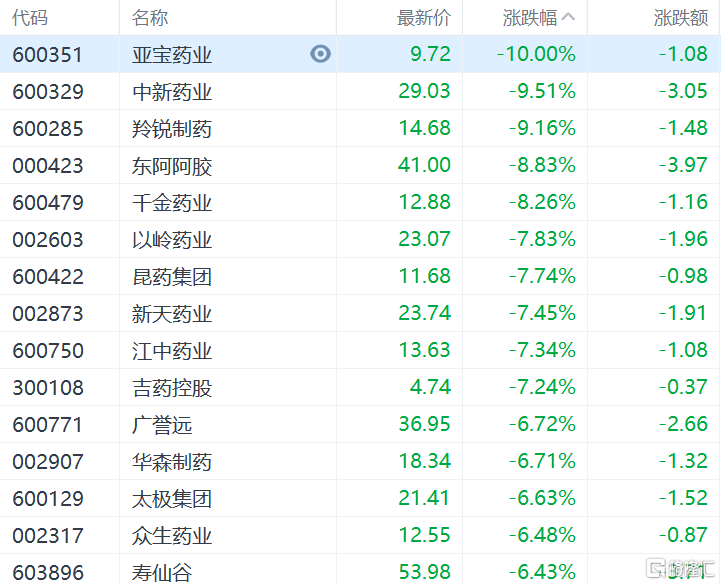The height and width of the screenshot is (585, 721).
Task: Click change amount -0.87
Action: [683, 535]
